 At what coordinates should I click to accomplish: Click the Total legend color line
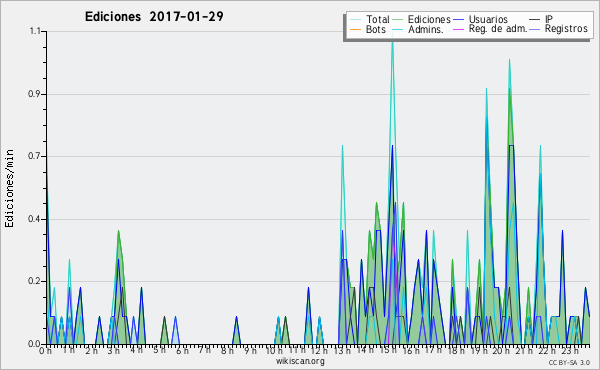coord(355,20)
